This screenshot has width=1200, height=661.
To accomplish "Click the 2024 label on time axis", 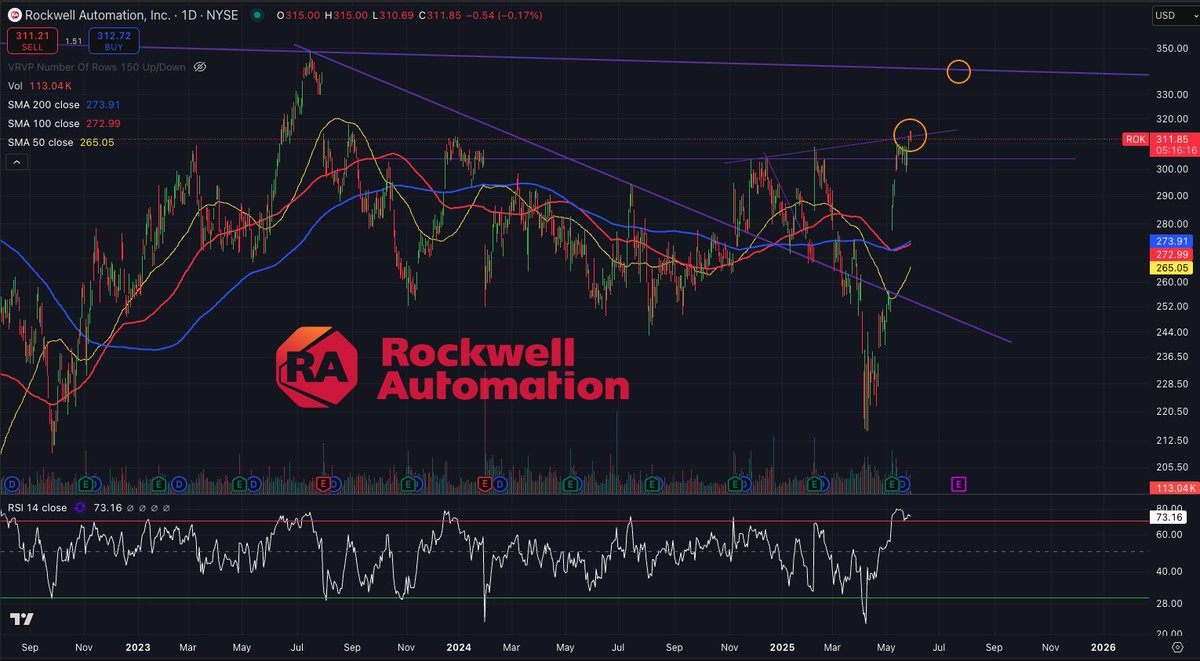I will coord(460,647).
